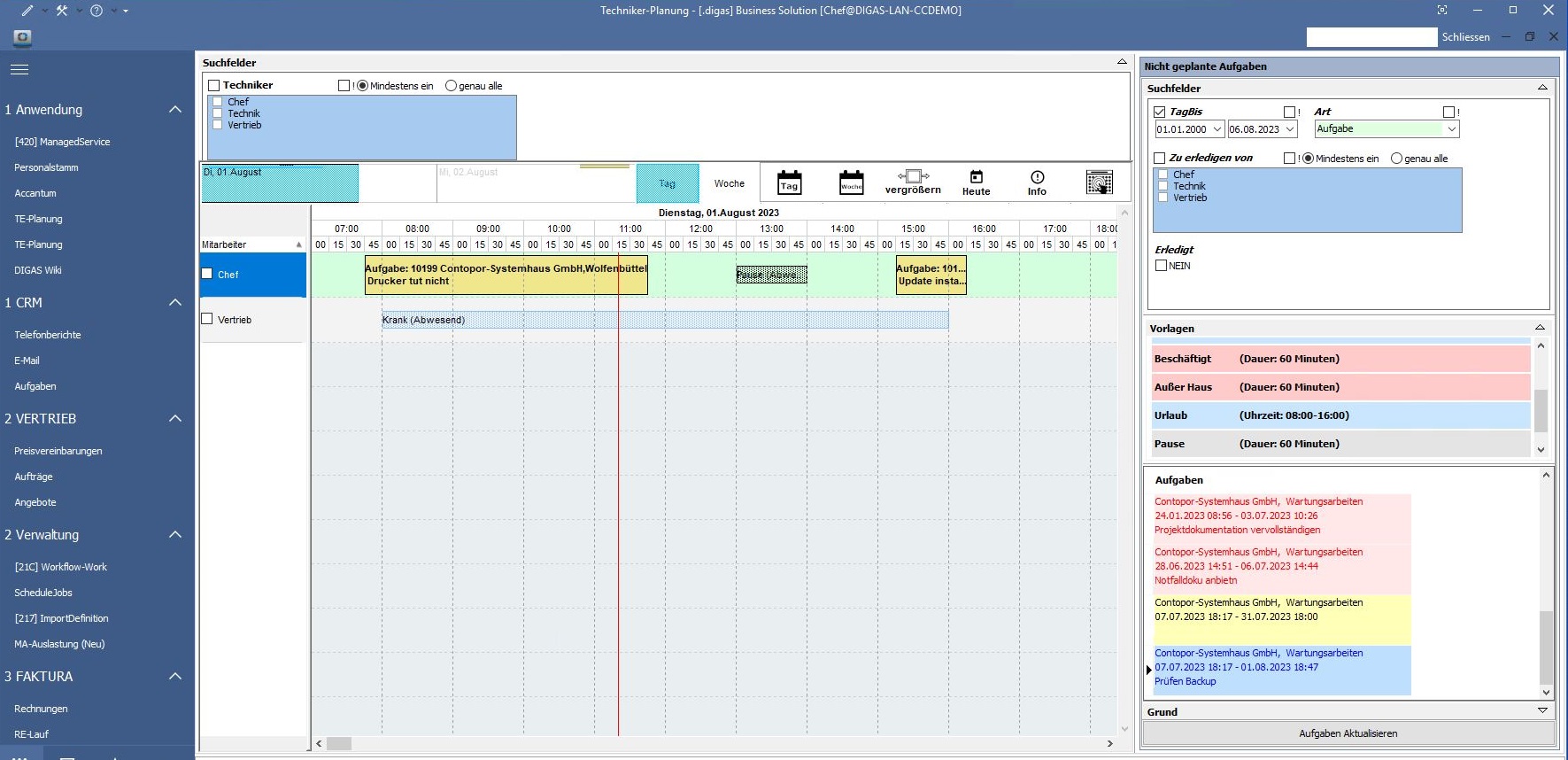This screenshot has width=1568, height=760.
Task: Select 'genau alle' radio next to Techniker
Action: pyautogui.click(x=452, y=86)
